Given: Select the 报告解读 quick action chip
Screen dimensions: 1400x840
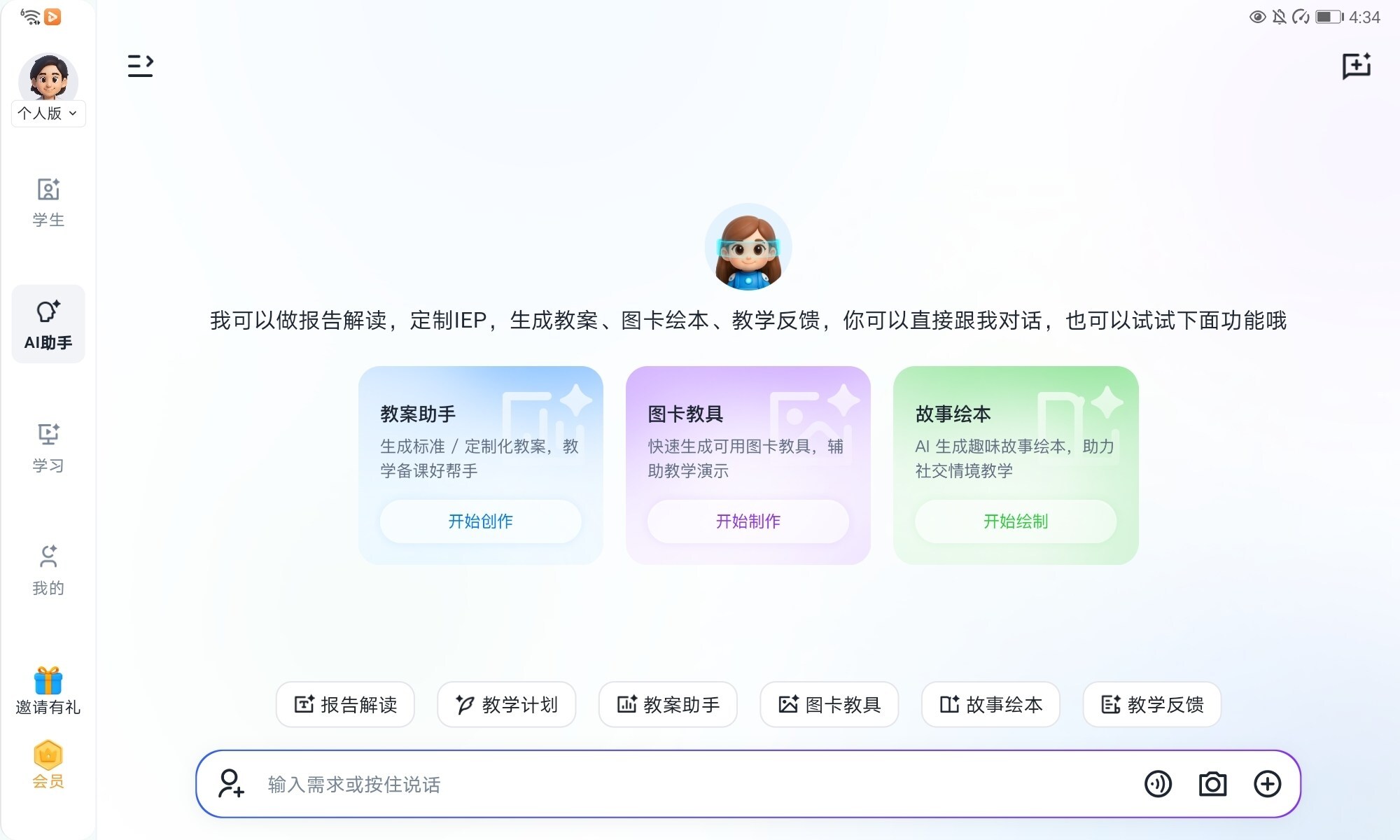Looking at the screenshot, I should pyautogui.click(x=344, y=705).
